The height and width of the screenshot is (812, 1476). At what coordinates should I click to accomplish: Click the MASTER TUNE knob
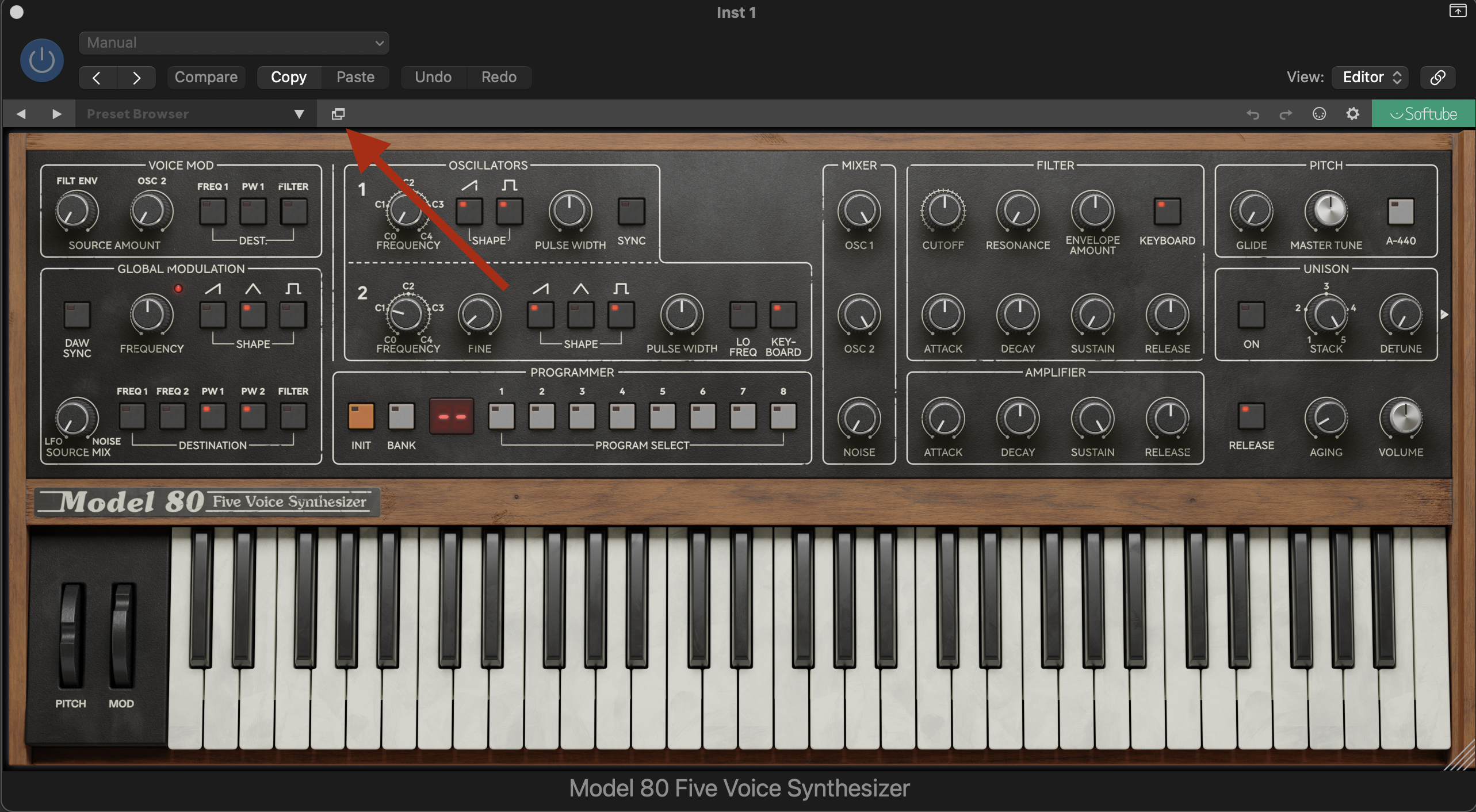tap(1326, 211)
